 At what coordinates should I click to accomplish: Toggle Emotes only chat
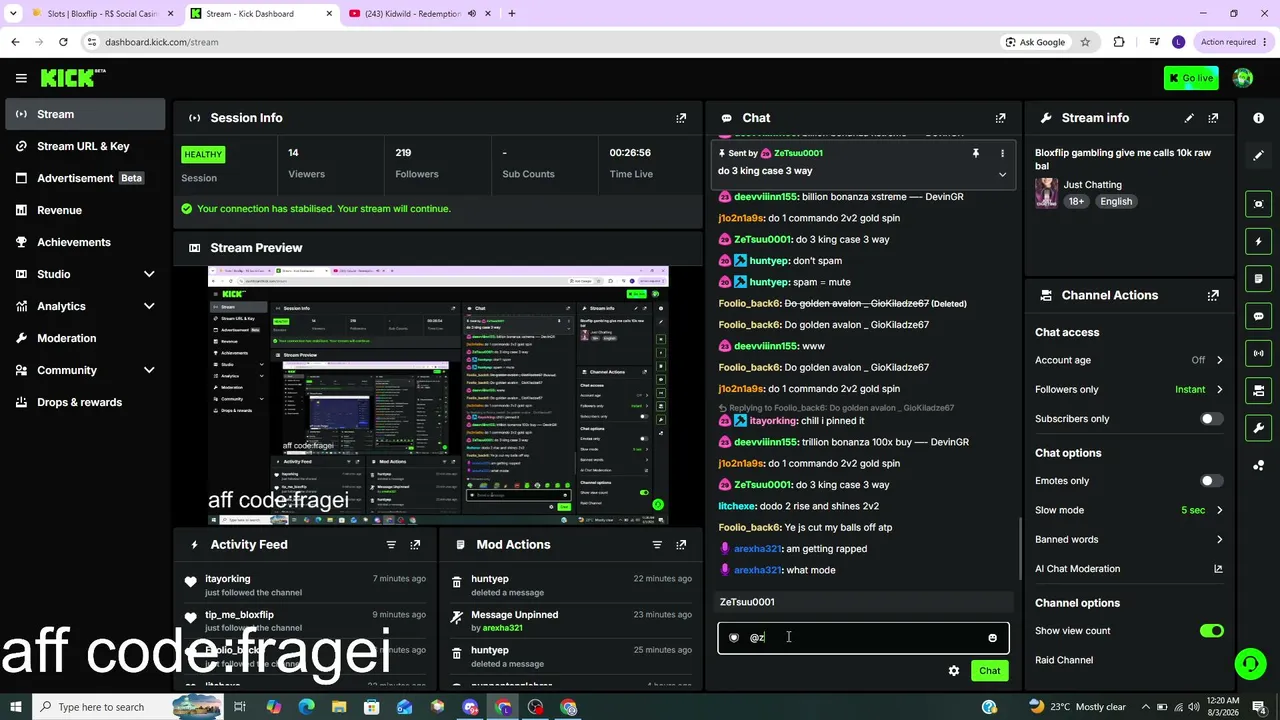tap(1211, 481)
